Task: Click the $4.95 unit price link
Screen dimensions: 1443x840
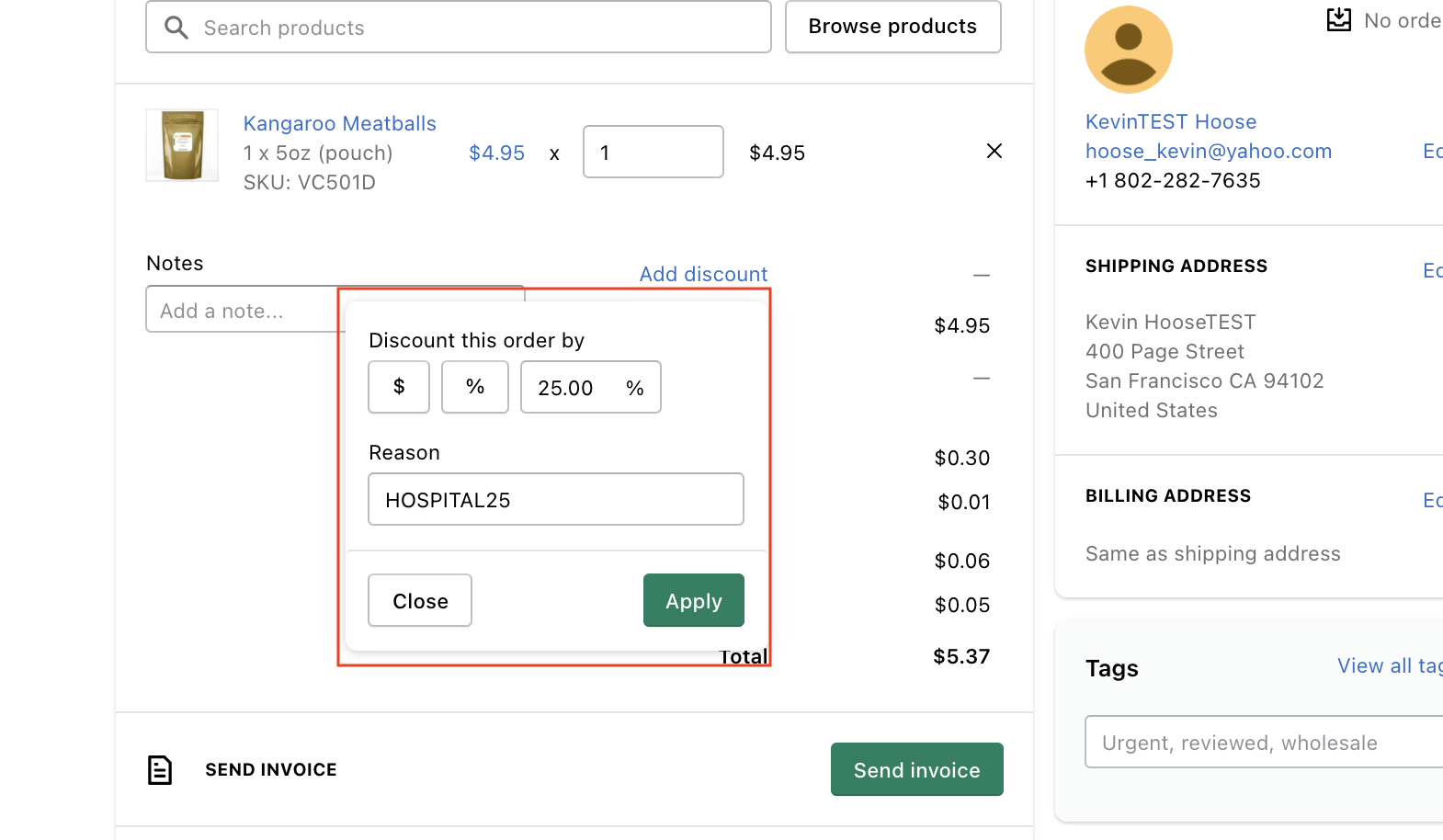Action: click(x=496, y=153)
